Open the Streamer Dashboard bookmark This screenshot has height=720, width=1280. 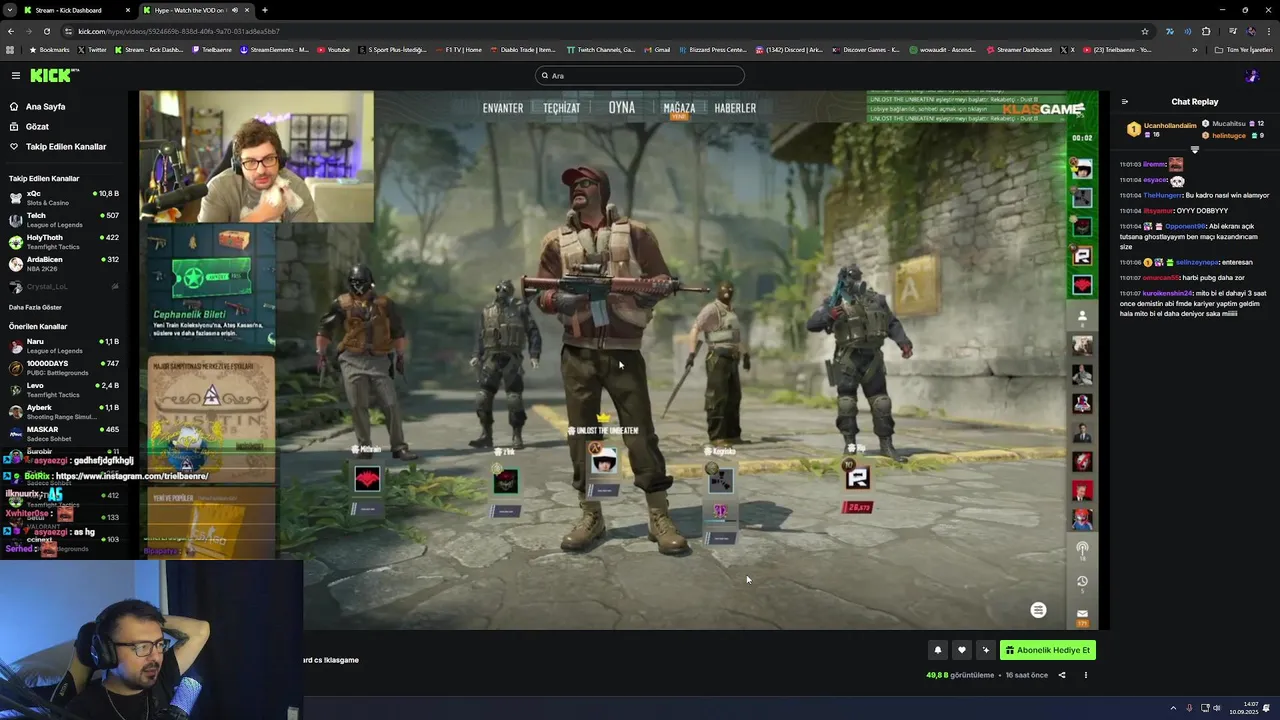[x=1019, y=49]
